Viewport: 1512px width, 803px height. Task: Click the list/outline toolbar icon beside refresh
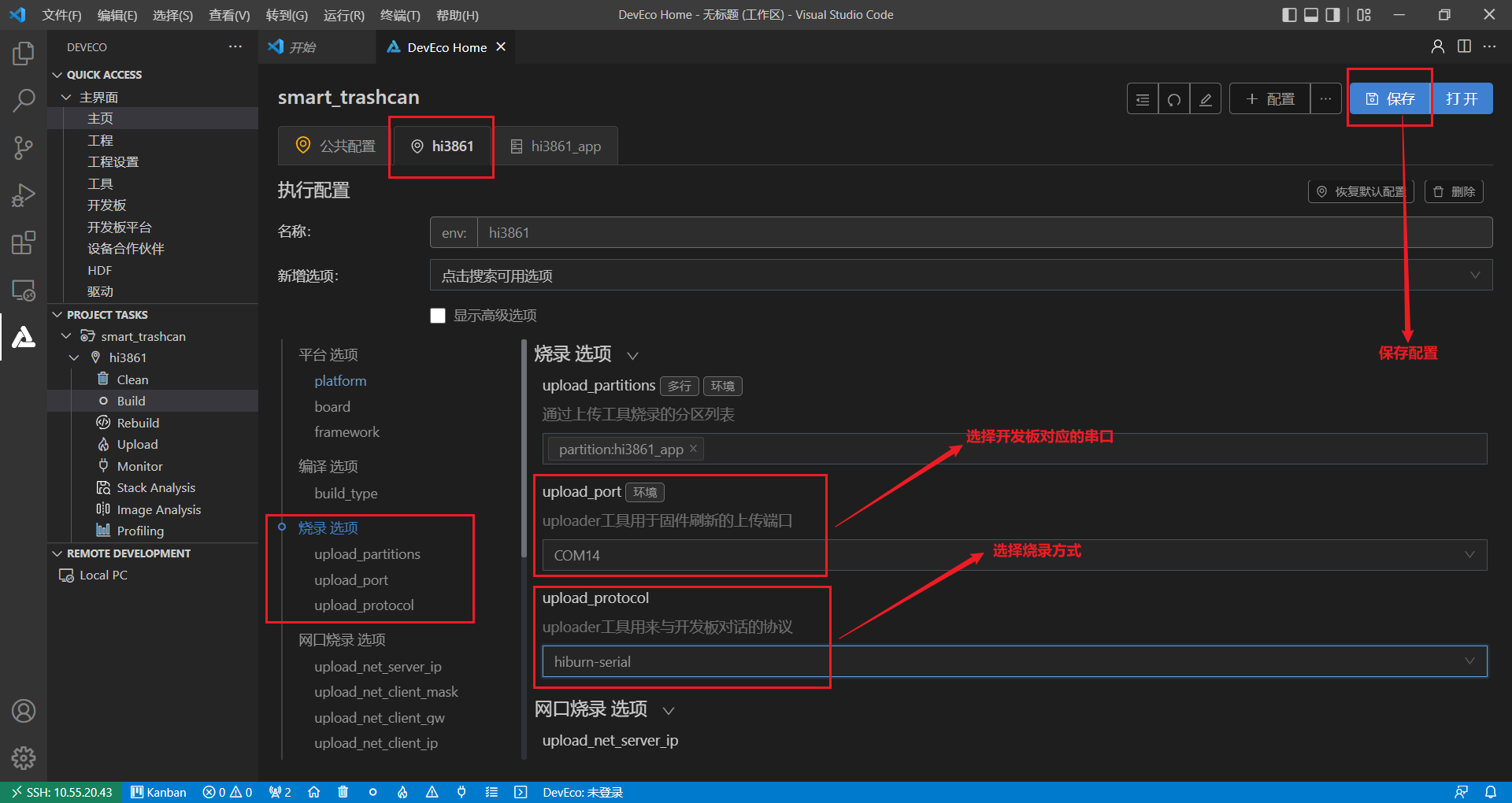tap(1143, 99)
